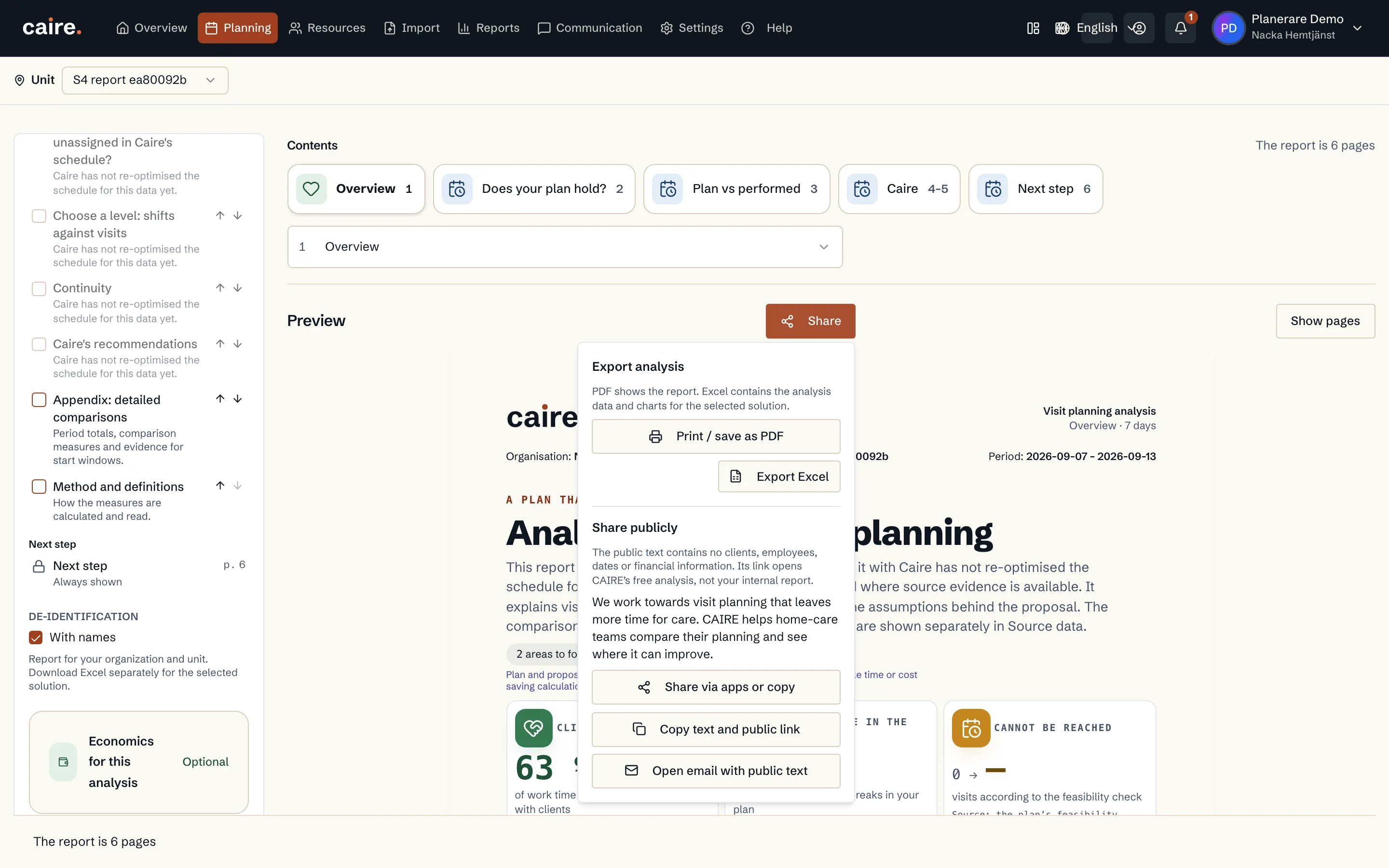Expand the 1 Overview page selector
The image size is (1389, 868).
click(x=565, y=246)
